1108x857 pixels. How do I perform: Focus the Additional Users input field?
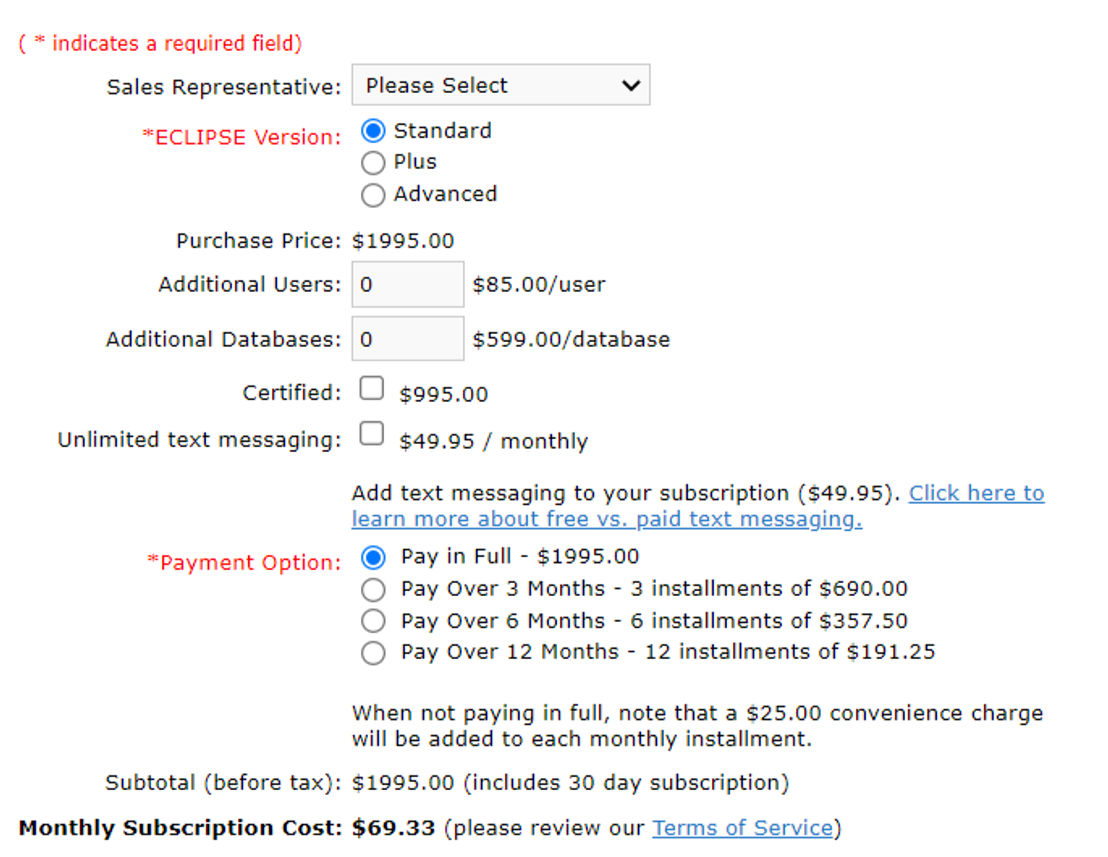(408, 284)
